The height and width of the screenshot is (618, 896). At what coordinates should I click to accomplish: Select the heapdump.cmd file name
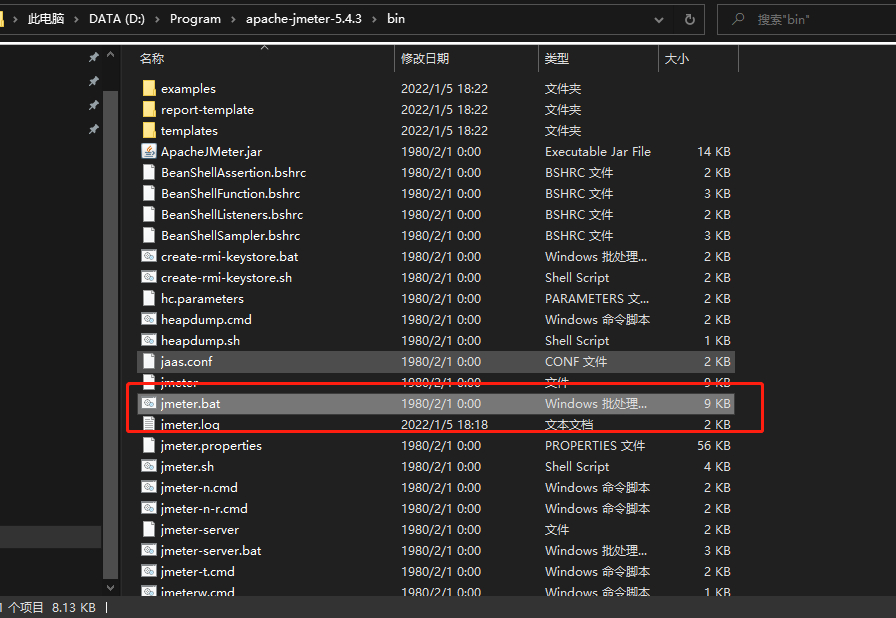[206, 319]
